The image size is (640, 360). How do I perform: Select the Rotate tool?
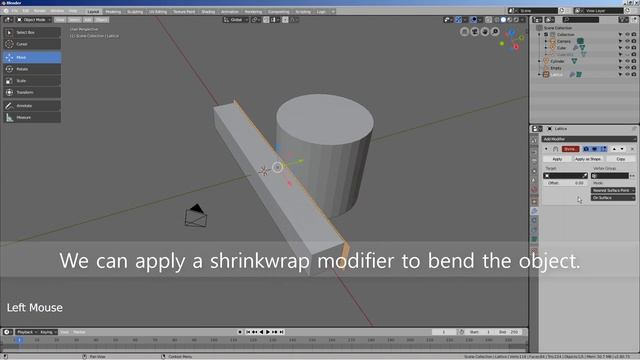pyautogui.click(x=32, y=69)
